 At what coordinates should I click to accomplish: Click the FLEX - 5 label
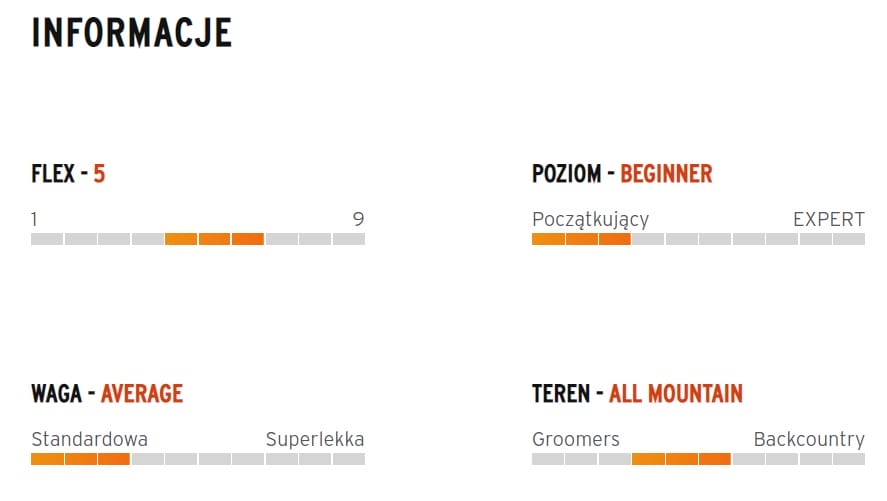pos(68,174)
